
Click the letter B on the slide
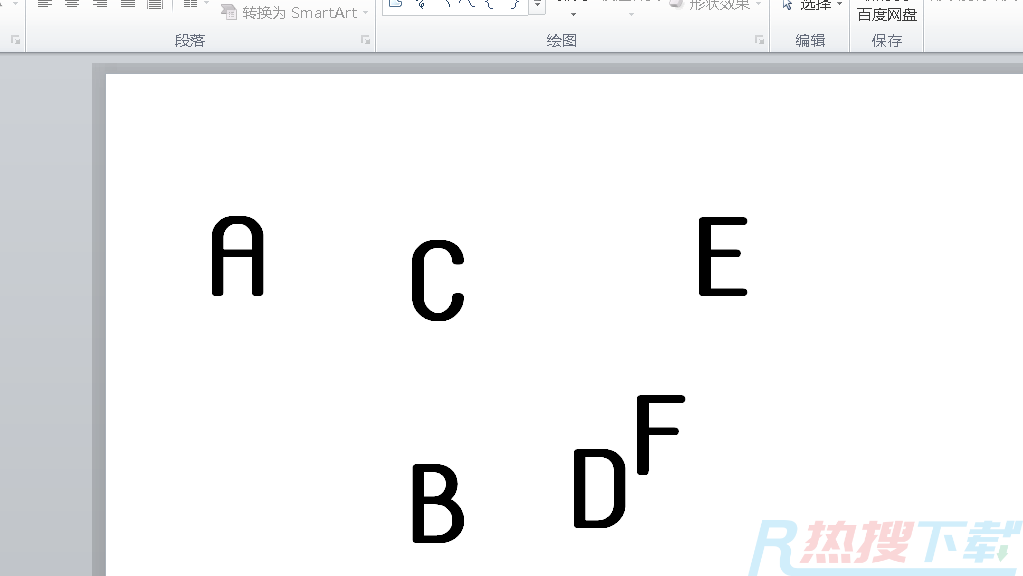(x=437, y=503)
